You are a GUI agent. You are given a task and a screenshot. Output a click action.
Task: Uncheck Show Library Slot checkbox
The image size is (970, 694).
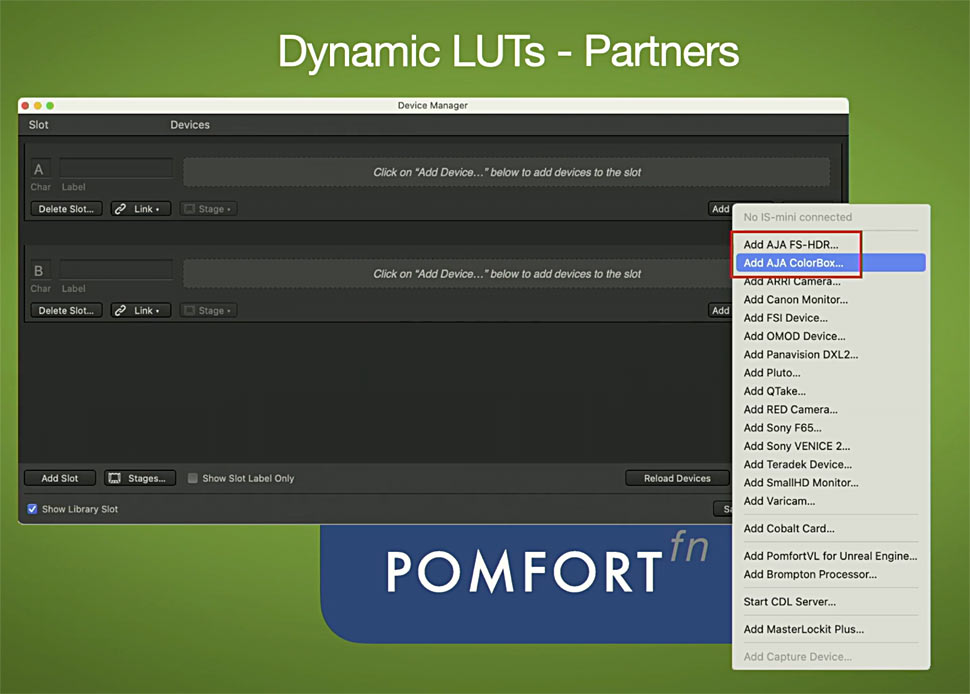(32, 509)
